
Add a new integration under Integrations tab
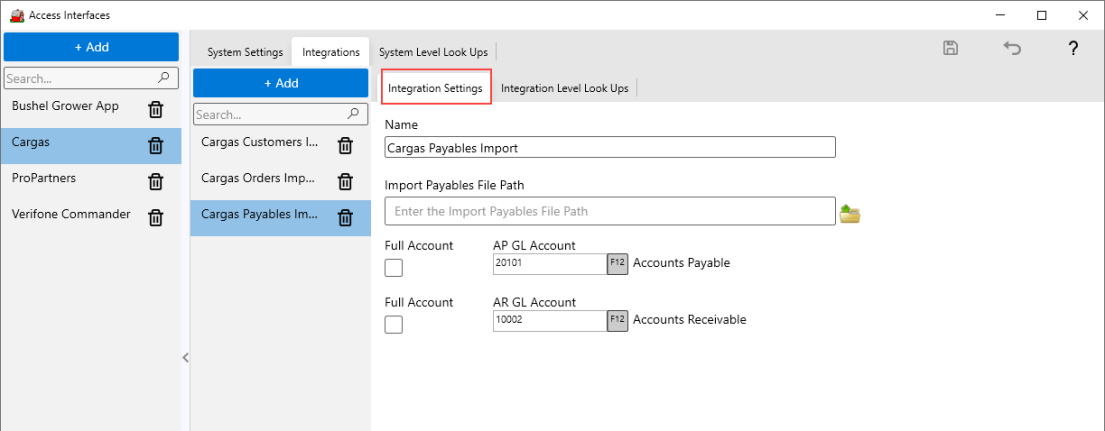pyautogui.click(x=280, y=83)
